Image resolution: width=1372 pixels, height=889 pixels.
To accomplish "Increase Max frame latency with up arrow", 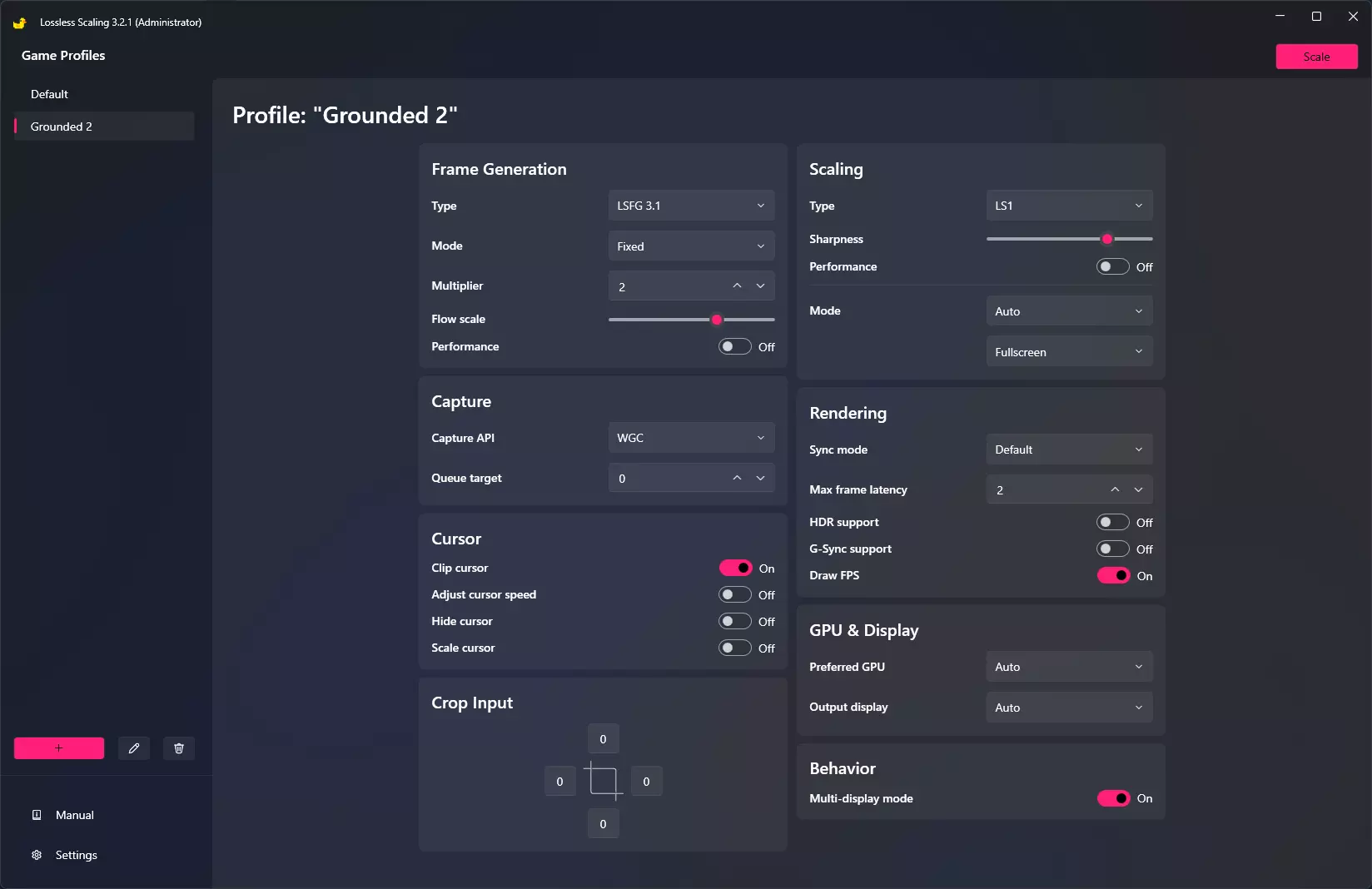I will coord(1115,489).
